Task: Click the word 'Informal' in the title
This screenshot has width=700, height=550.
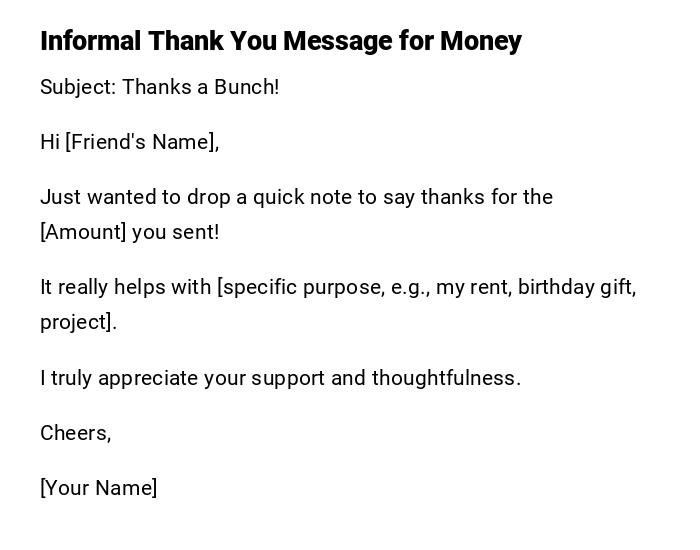Action: [91, 41]
